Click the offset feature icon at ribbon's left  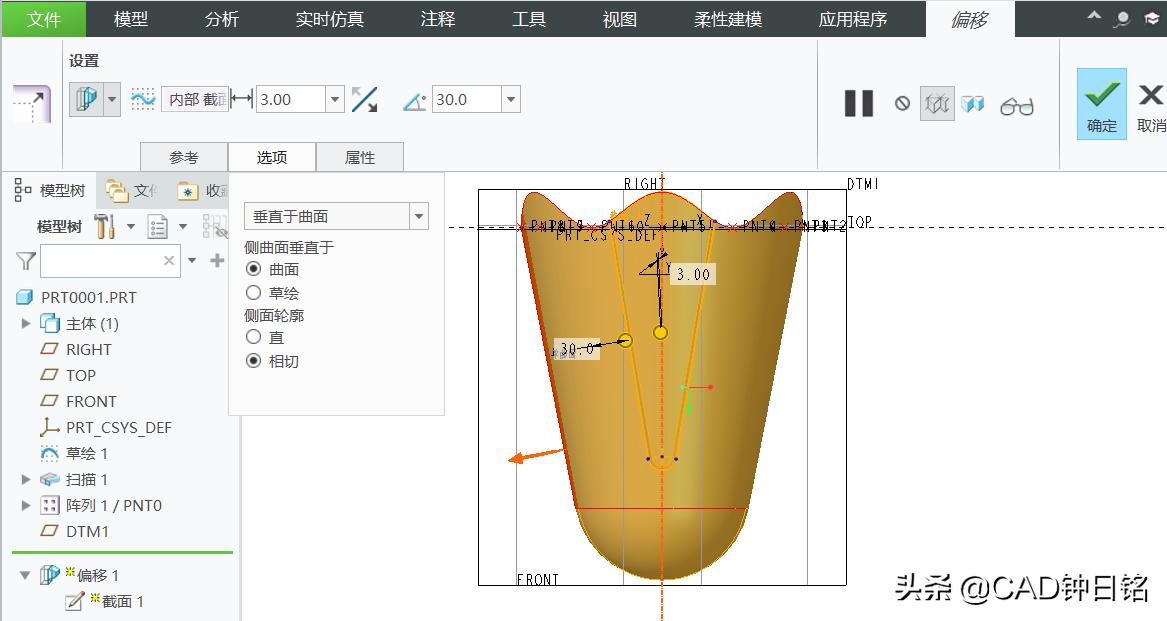32,104
